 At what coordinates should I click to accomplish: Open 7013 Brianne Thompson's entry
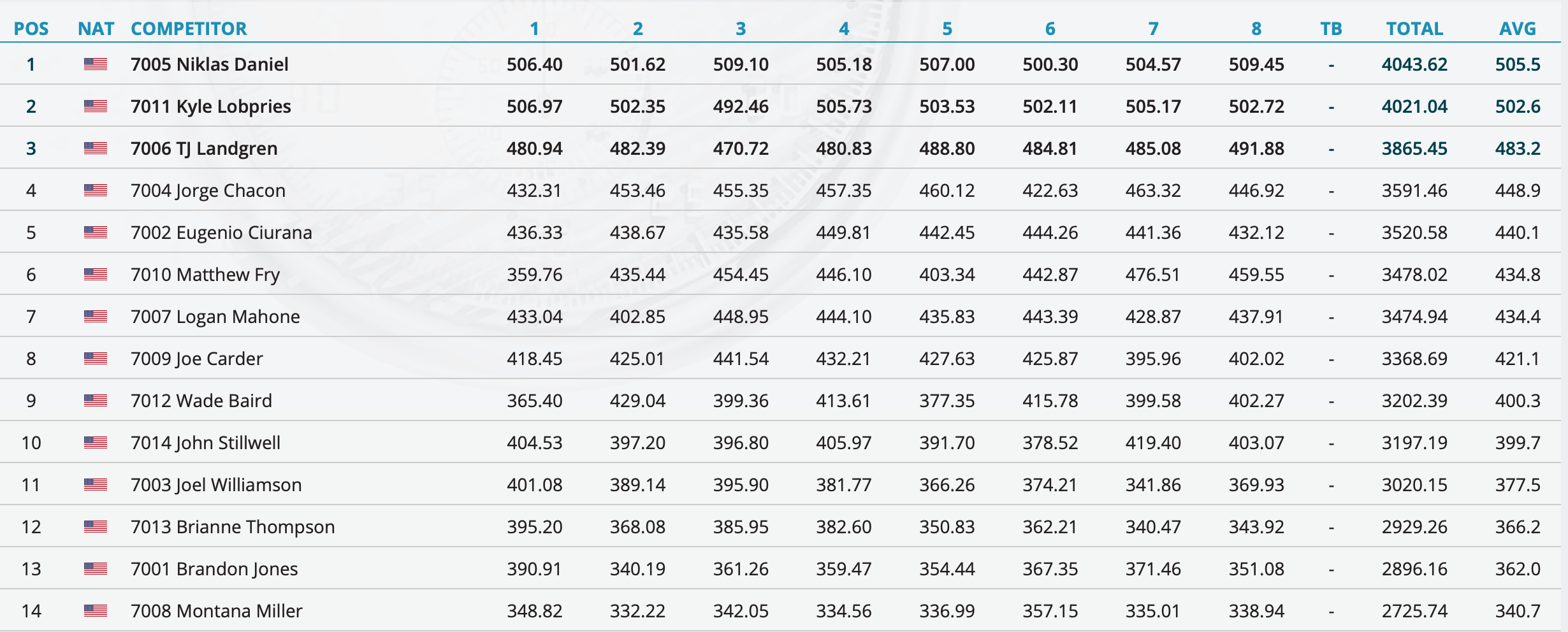(x=233, y=527)
